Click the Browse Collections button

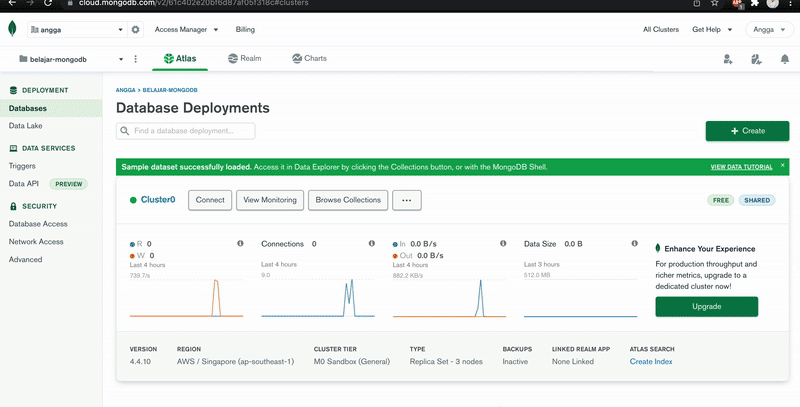point(348,200)
